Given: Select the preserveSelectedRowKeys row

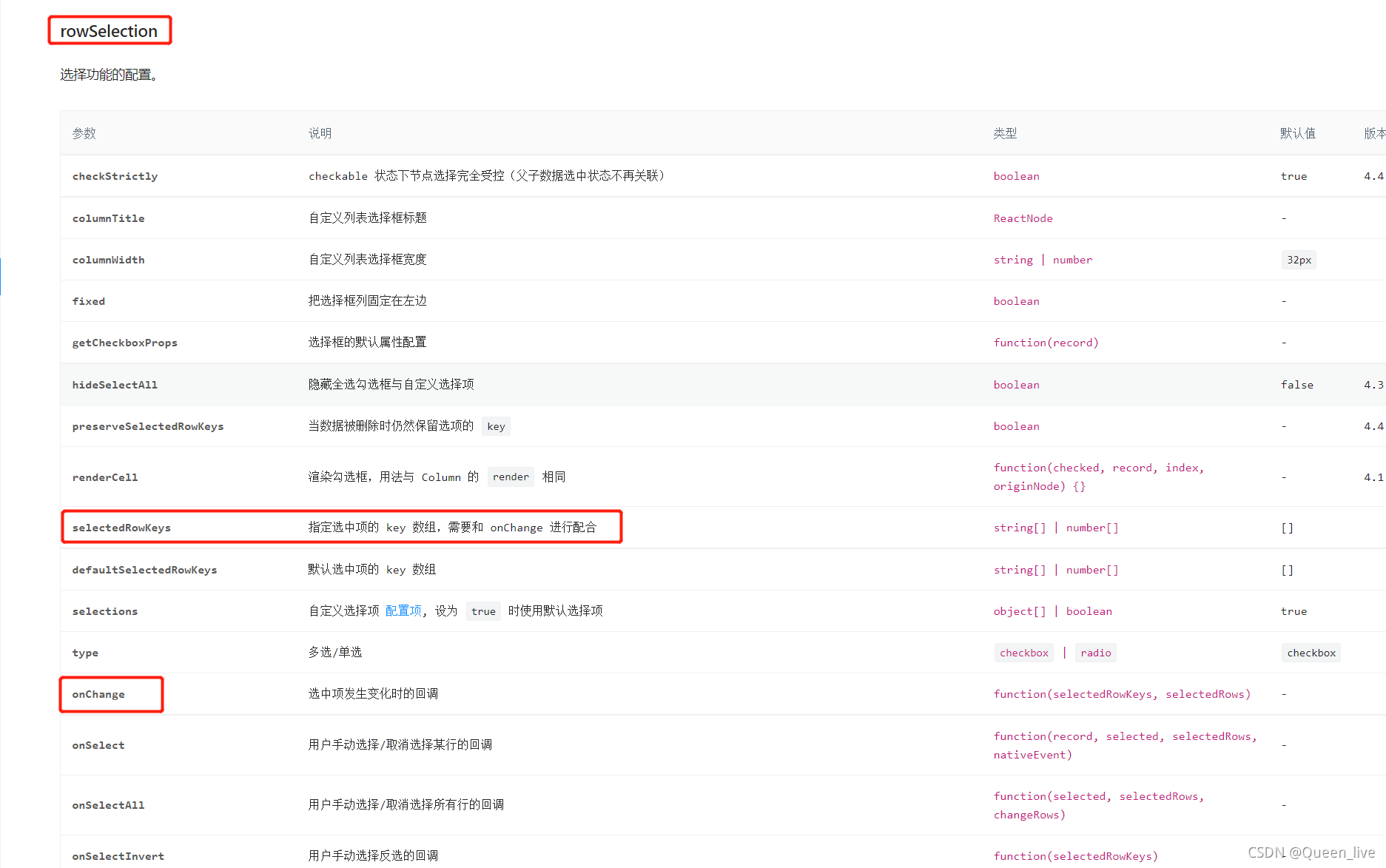Looking at the screenshot, I should coord(148,426).
